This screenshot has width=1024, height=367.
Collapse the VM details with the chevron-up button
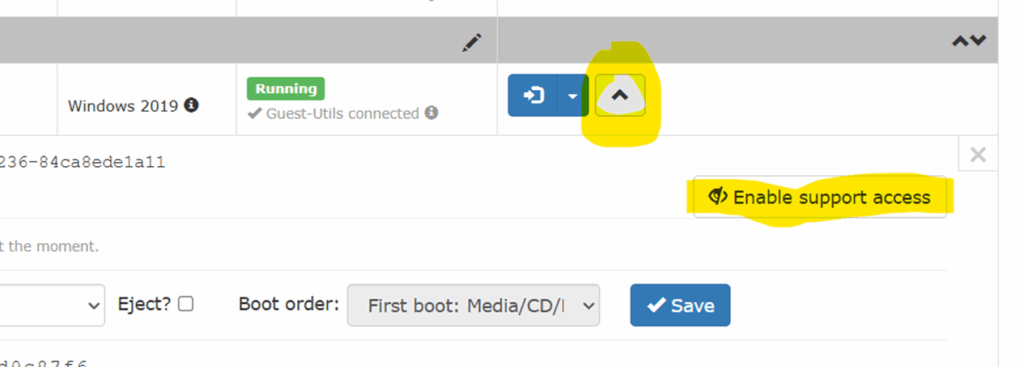(620, 95)
